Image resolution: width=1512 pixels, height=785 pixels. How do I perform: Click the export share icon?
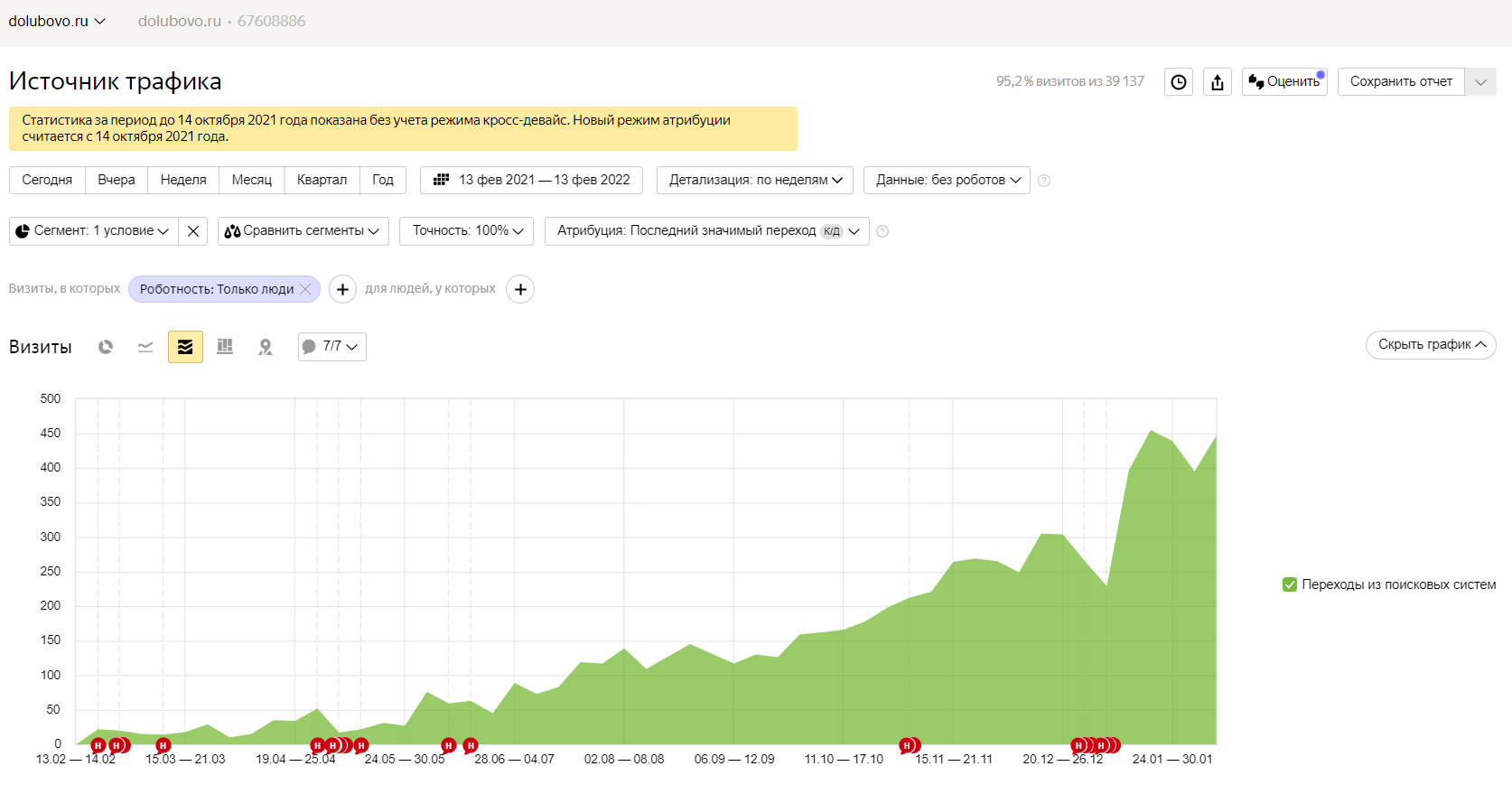[1218, 82]
